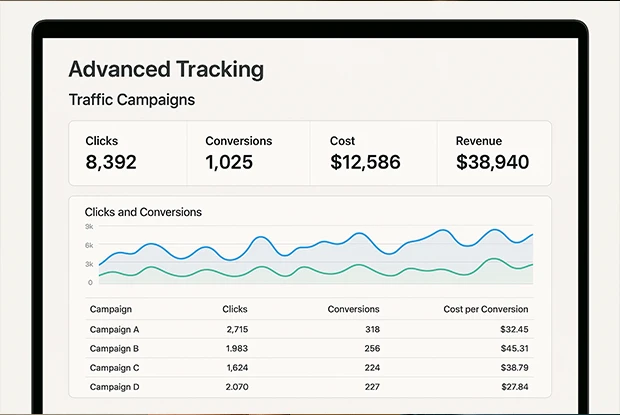Sort table by Clicks column header
The width and height of the screenshot is (620, 415).
coord(234,309)
